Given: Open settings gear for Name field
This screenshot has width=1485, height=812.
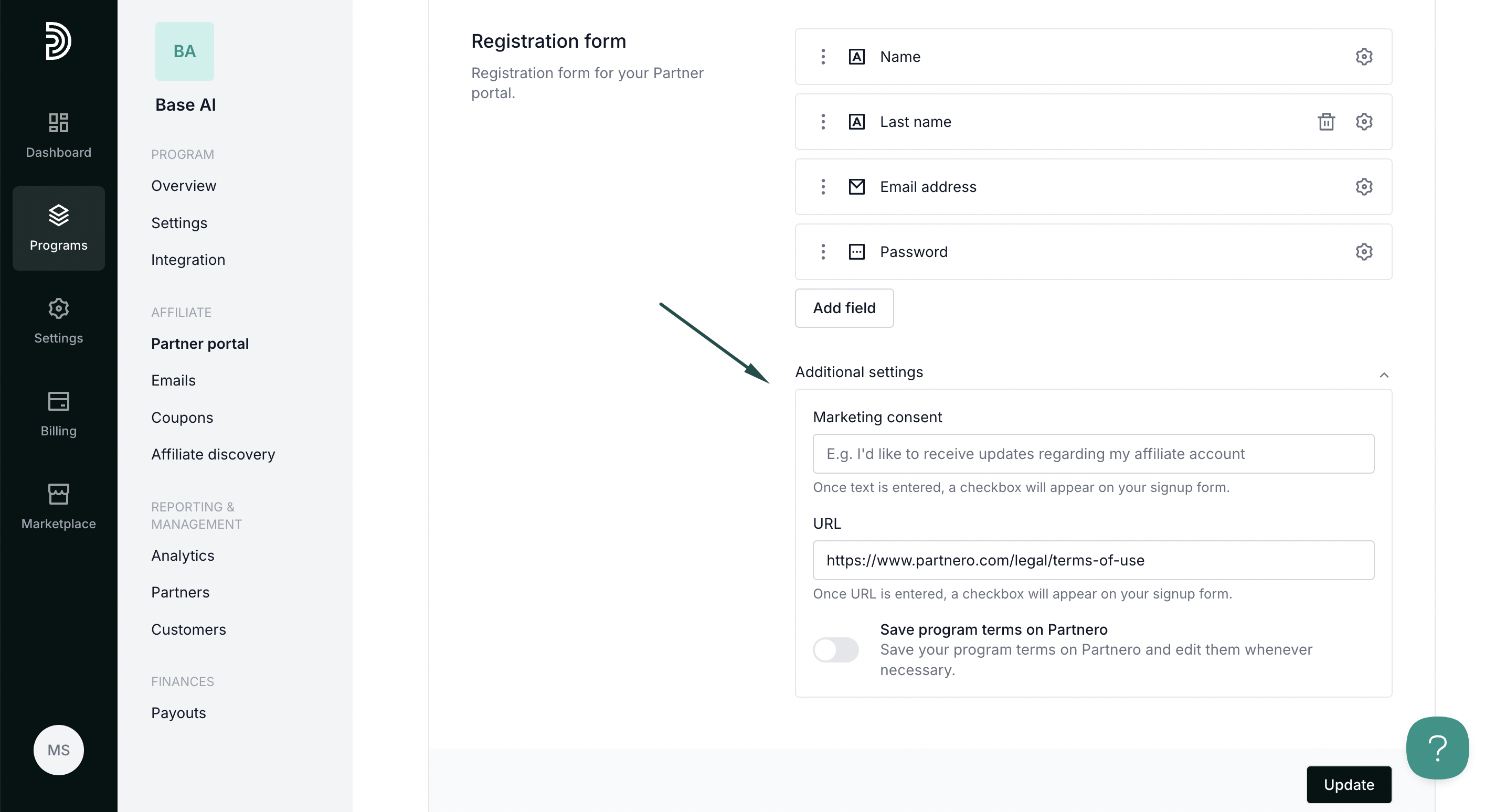Looking at the screenshot, I should (x=1363, y=57).
